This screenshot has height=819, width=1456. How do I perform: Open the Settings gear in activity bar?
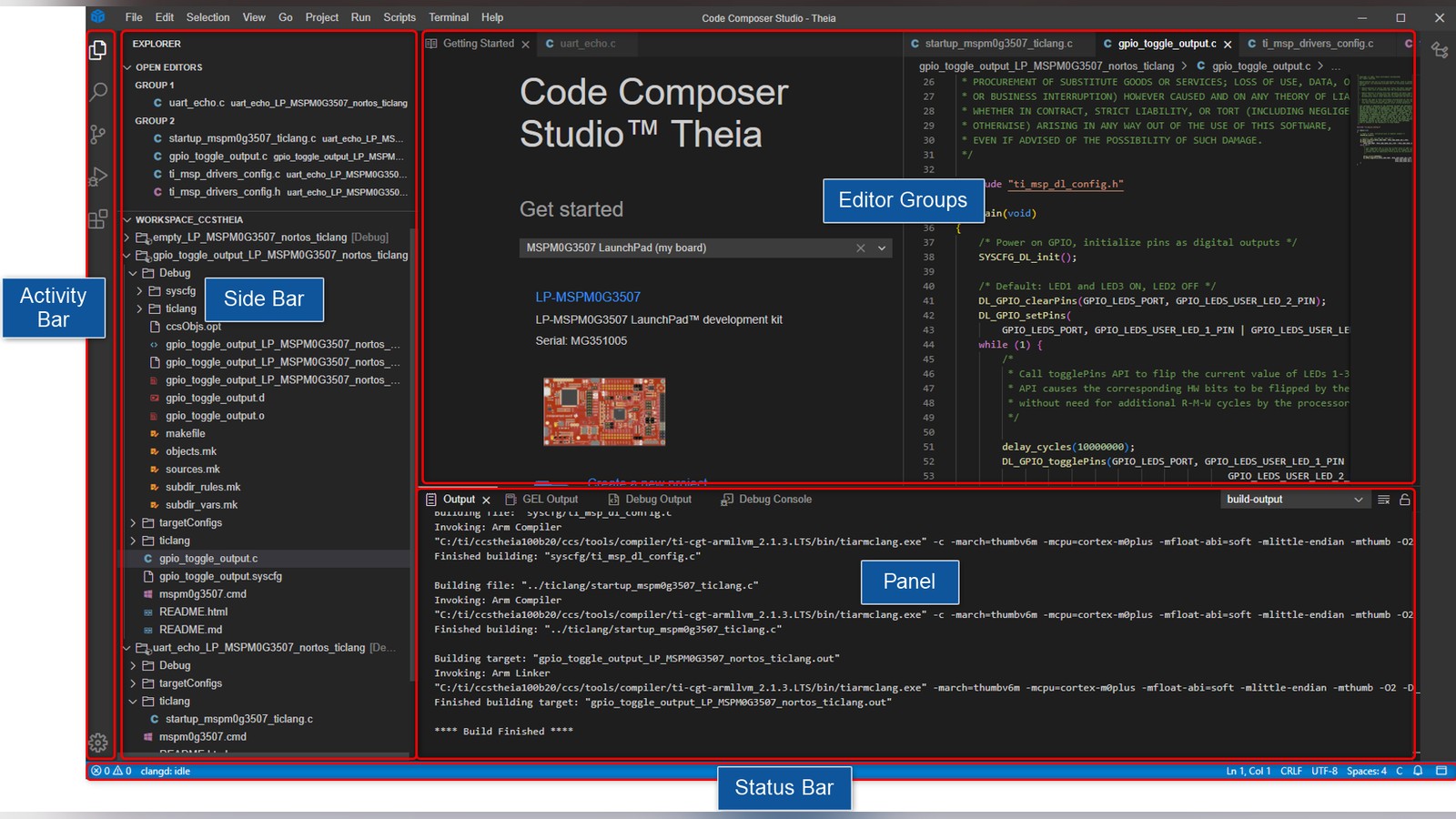pos(98,743)
